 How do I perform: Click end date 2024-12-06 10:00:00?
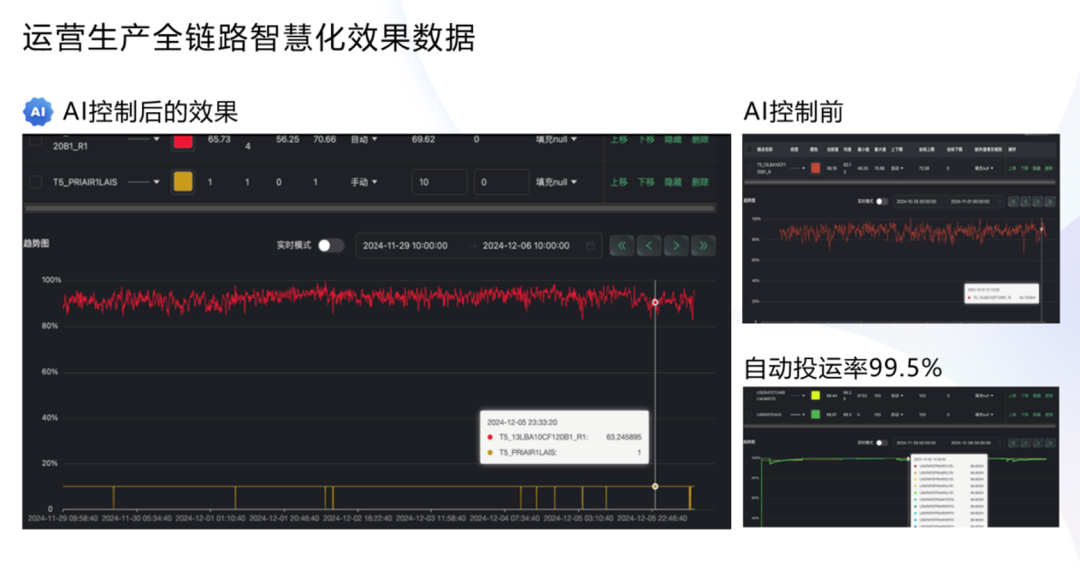pyautogui.click(x=526, y=245)
